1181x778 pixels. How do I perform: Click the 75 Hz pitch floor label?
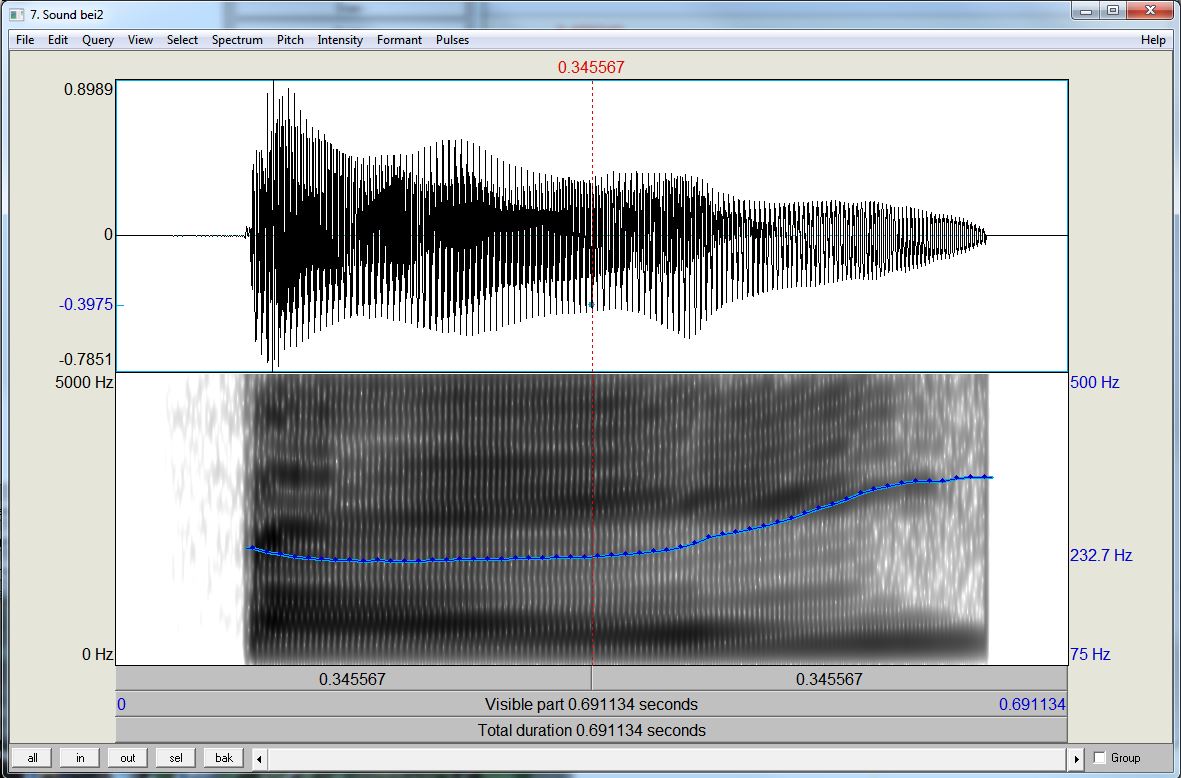1090,654
